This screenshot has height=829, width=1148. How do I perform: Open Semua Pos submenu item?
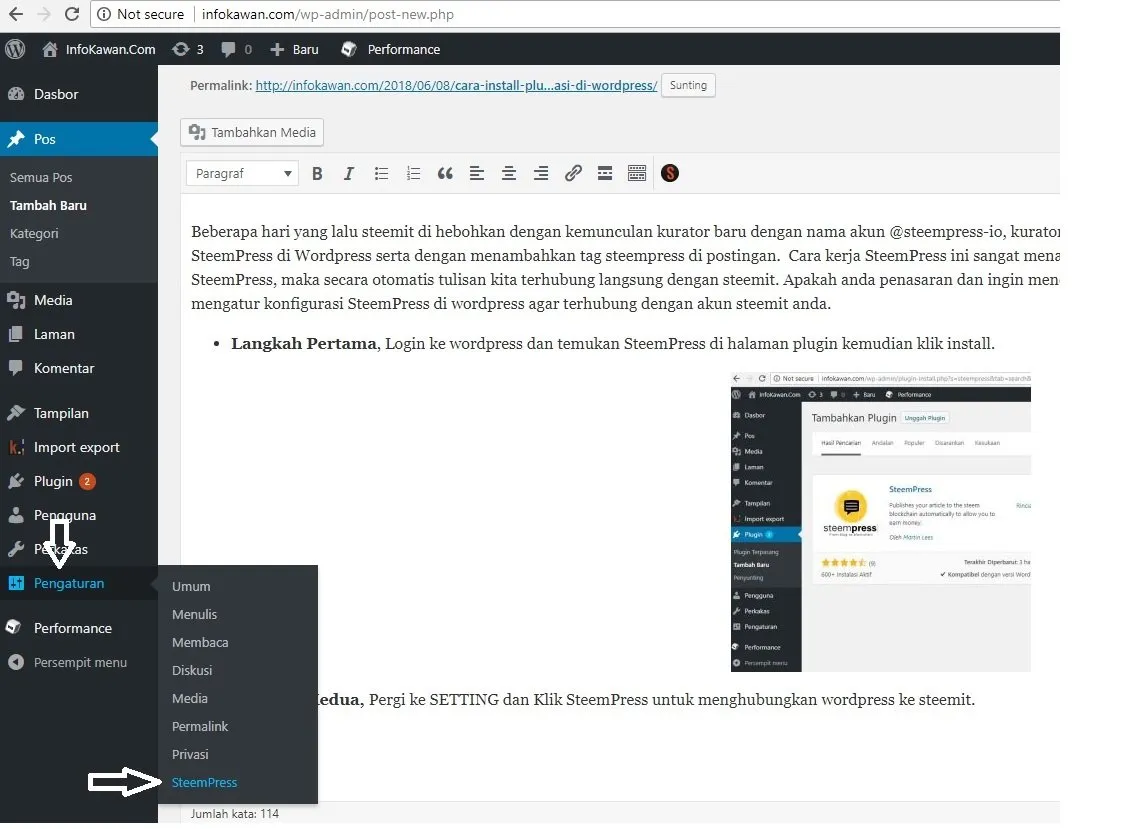[x=41, y=177]
